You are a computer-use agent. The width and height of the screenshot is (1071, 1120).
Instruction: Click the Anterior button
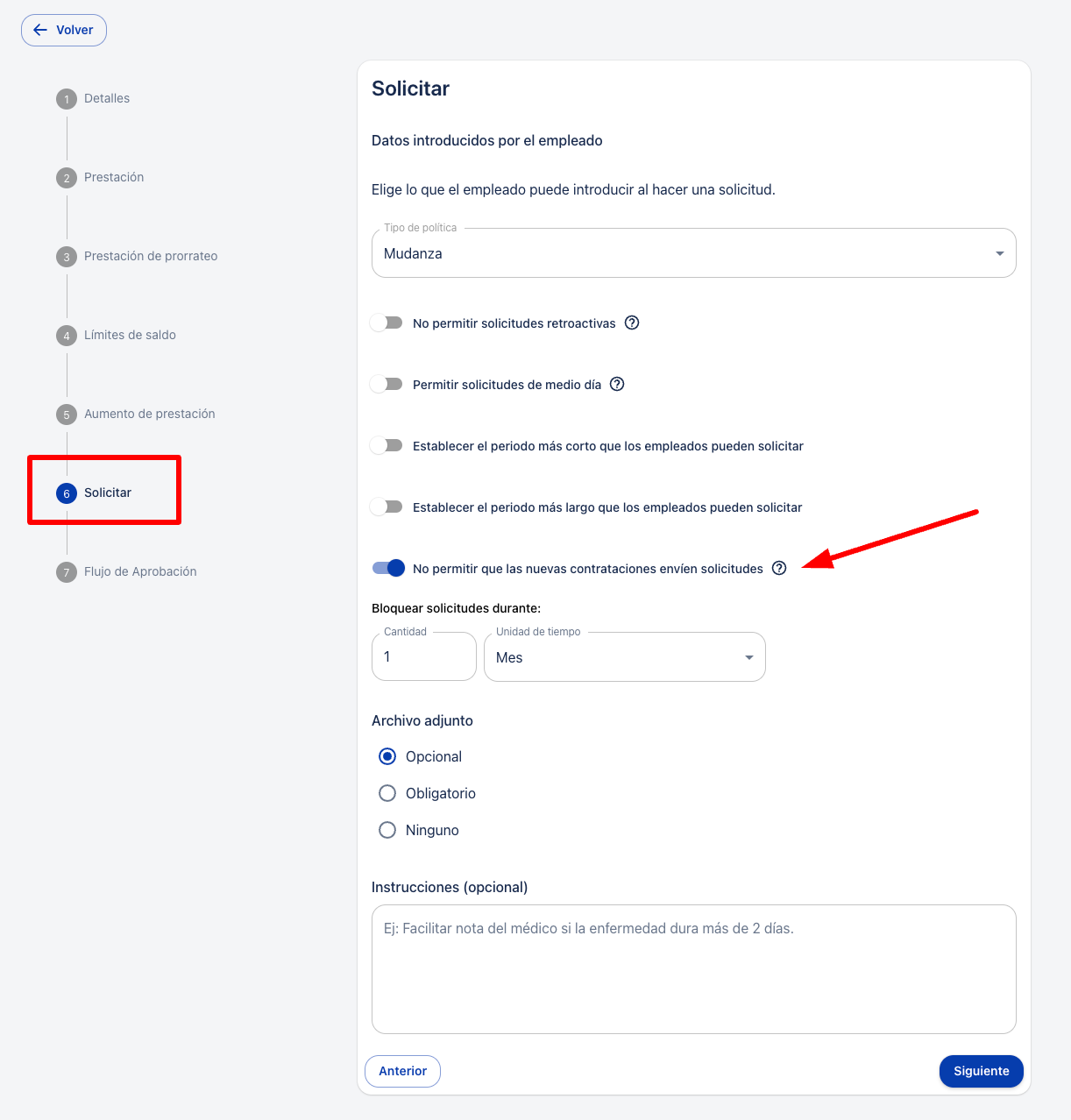point(402,1071)
